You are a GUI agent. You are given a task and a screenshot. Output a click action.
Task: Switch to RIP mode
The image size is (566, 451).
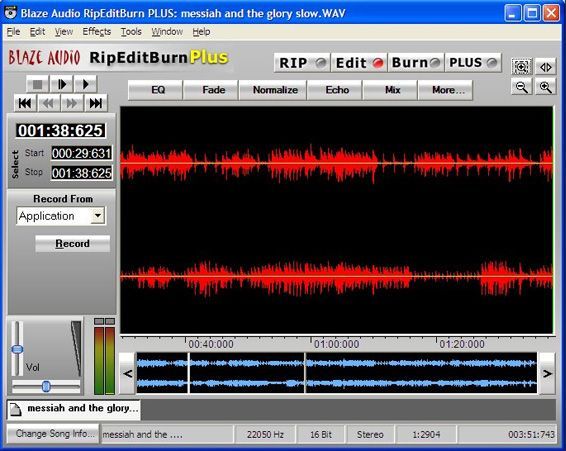(302, 63)
